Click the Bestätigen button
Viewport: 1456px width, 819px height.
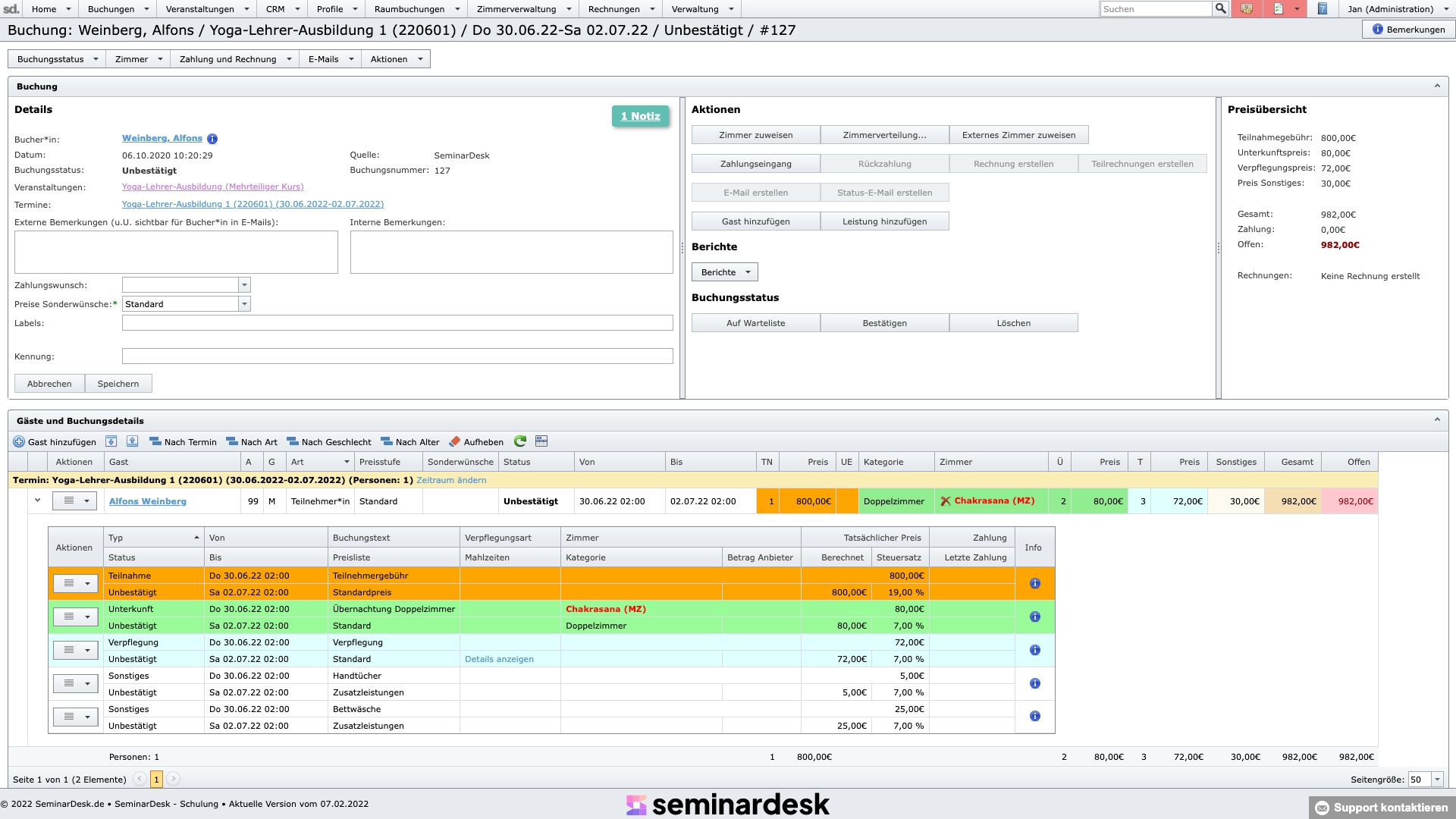tap(884, 323)
